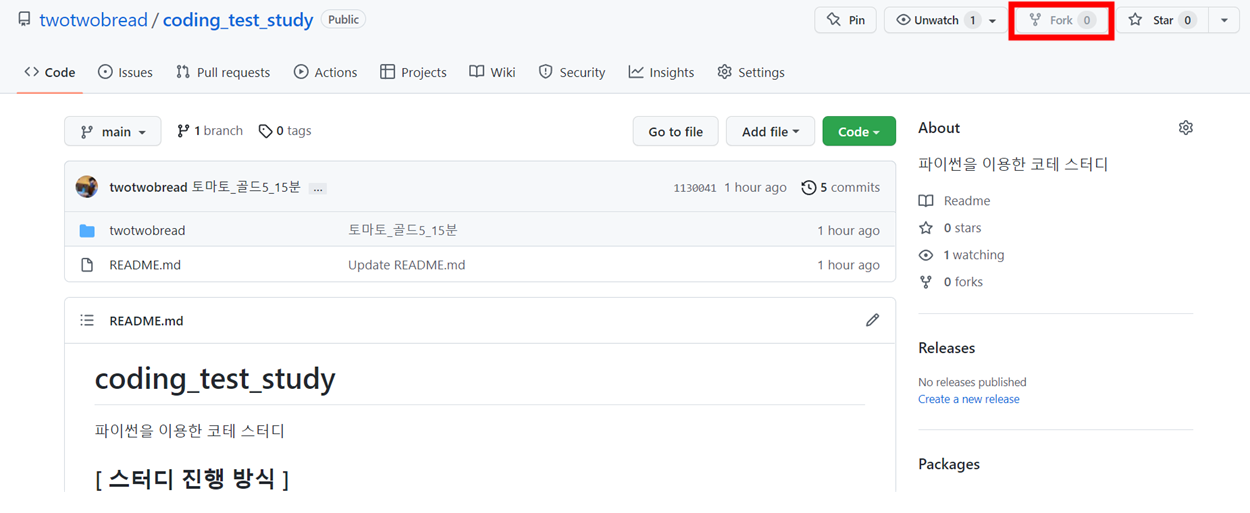Image resolution: width=1250 pixels, height=513 pixels.
Task: Open the repository Settings tab
Action: coord(751,72)
